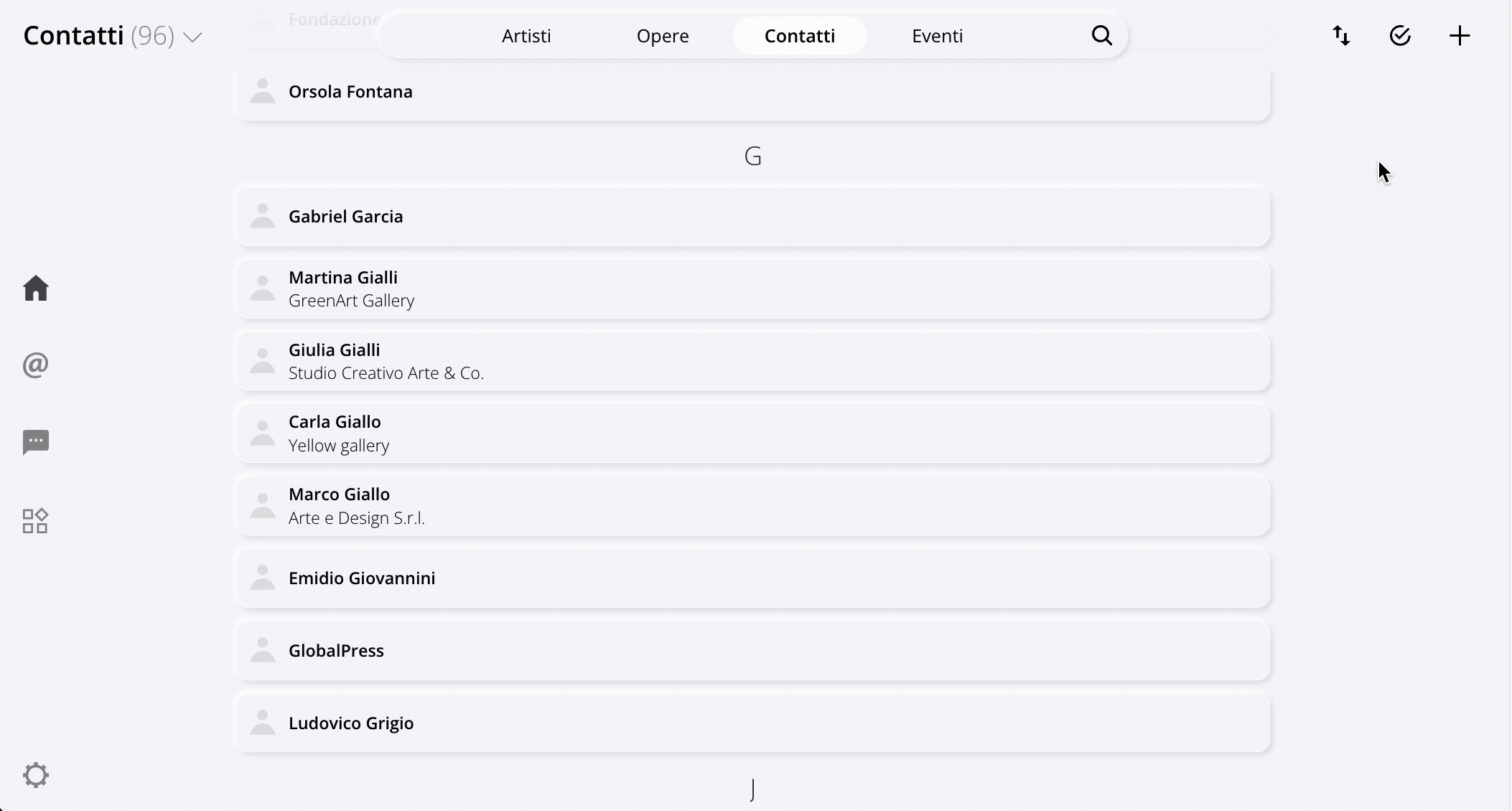Activate the multi-select checkmark icon
This screenshot has height=811, width=1512.
point(1401,35)
